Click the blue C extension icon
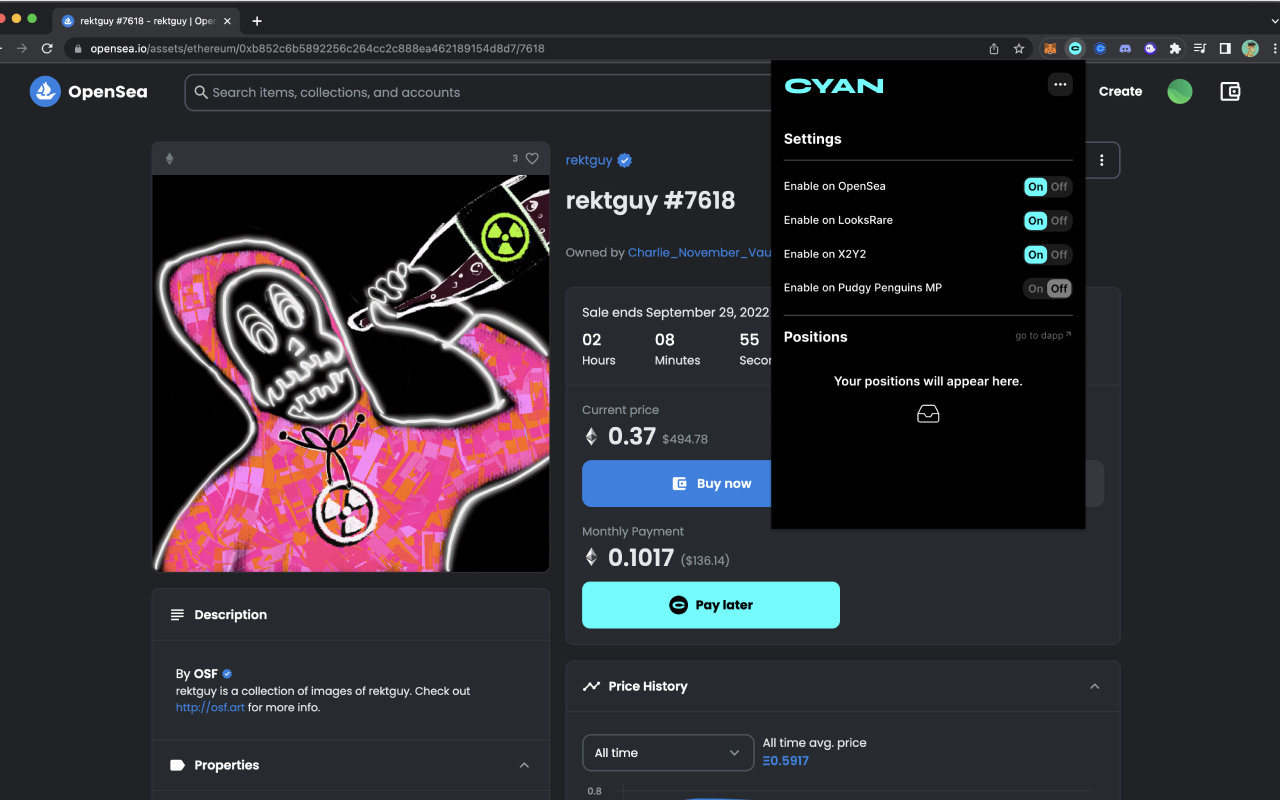The height and width of the screenshot is (800, 1280). pyautogui.click(x=1100, y=48)
